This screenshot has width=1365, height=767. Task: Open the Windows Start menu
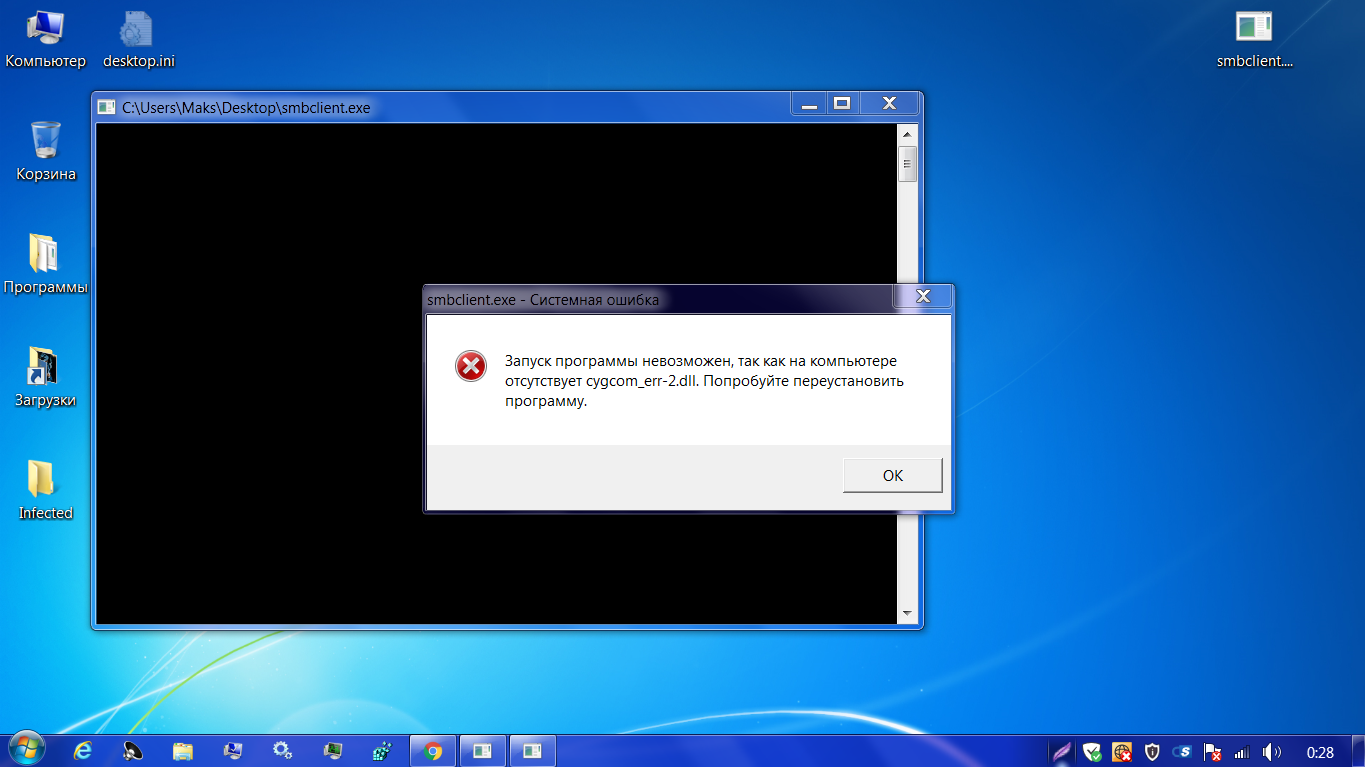click(26, 750)
